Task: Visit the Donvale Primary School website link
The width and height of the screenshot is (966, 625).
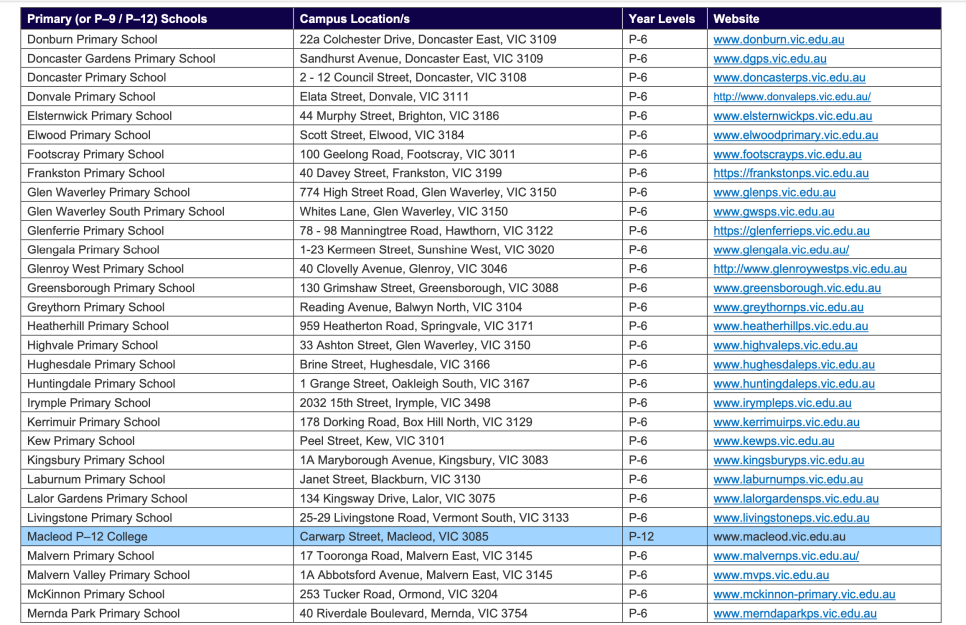Action: tap(791, 97)
